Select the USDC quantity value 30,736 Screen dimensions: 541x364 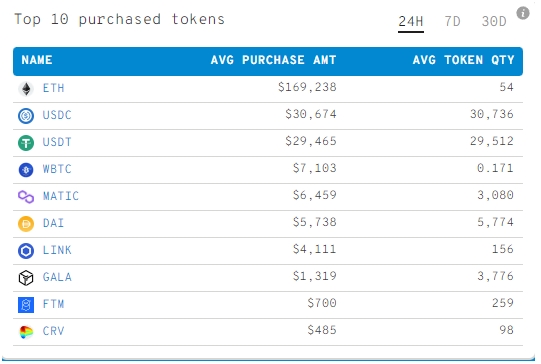492,114
